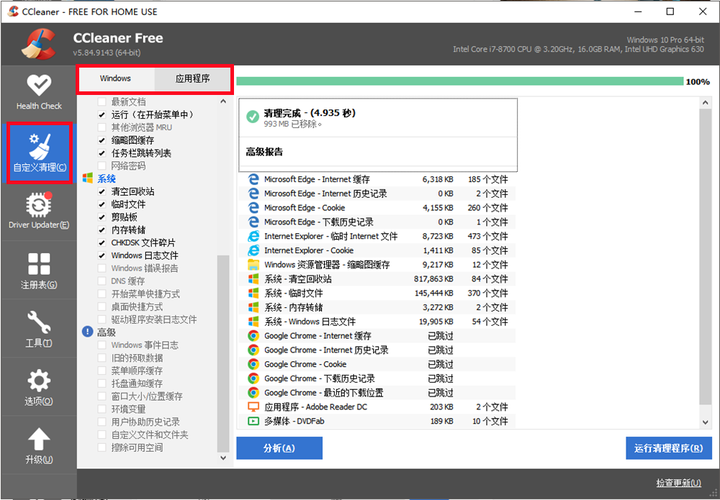
Task: Open Driver Updater from sidebar
Action: [39, 211]
